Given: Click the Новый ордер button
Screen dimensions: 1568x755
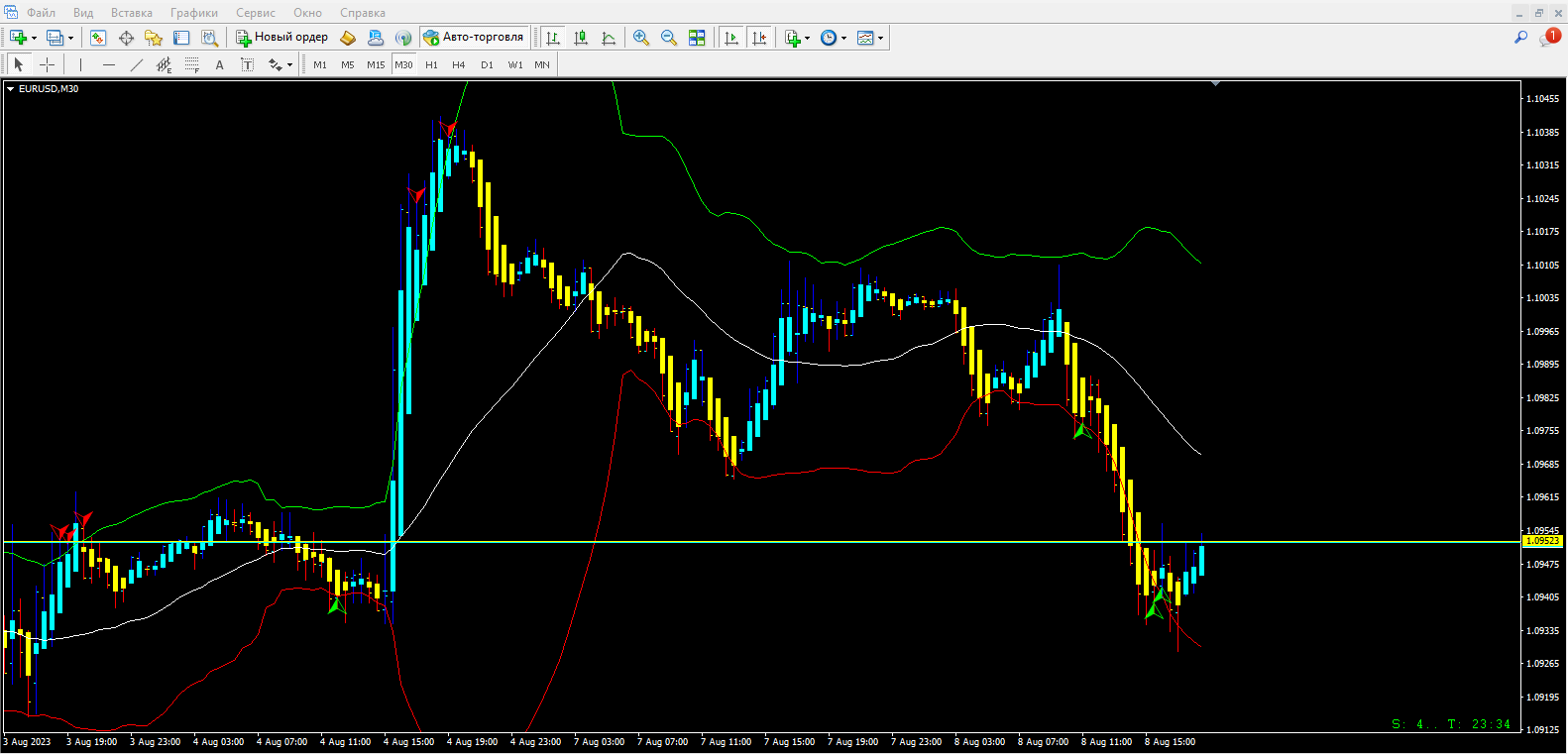Looking at the screenshot, I should (x=281, y=38).
